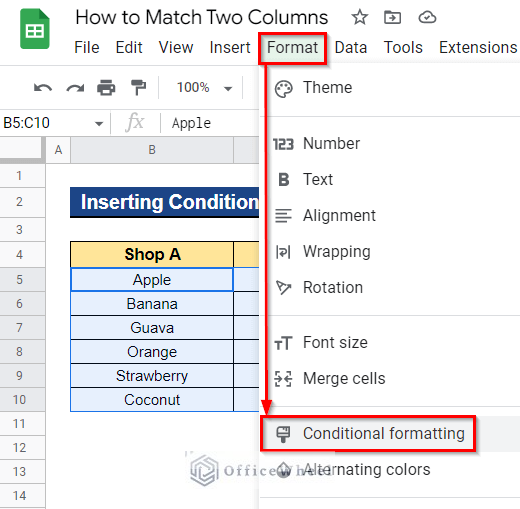Click the cell containing Strawberry

click(152, 376)
